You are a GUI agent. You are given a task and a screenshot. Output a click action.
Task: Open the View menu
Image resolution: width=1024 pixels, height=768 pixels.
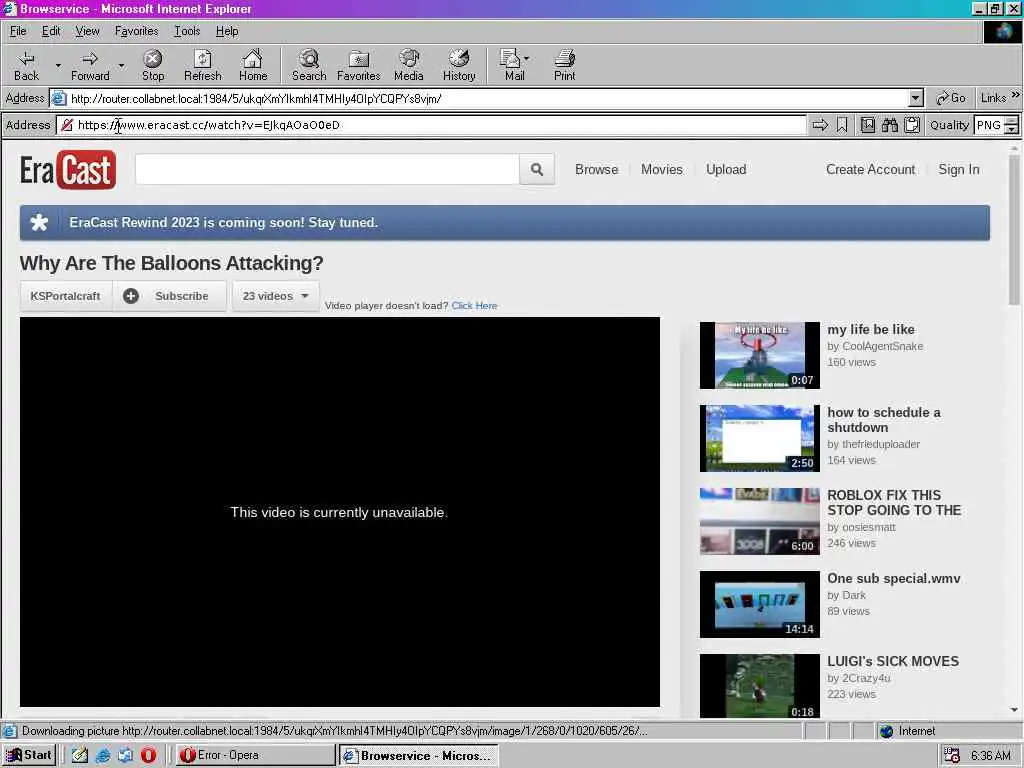point(88,31)
